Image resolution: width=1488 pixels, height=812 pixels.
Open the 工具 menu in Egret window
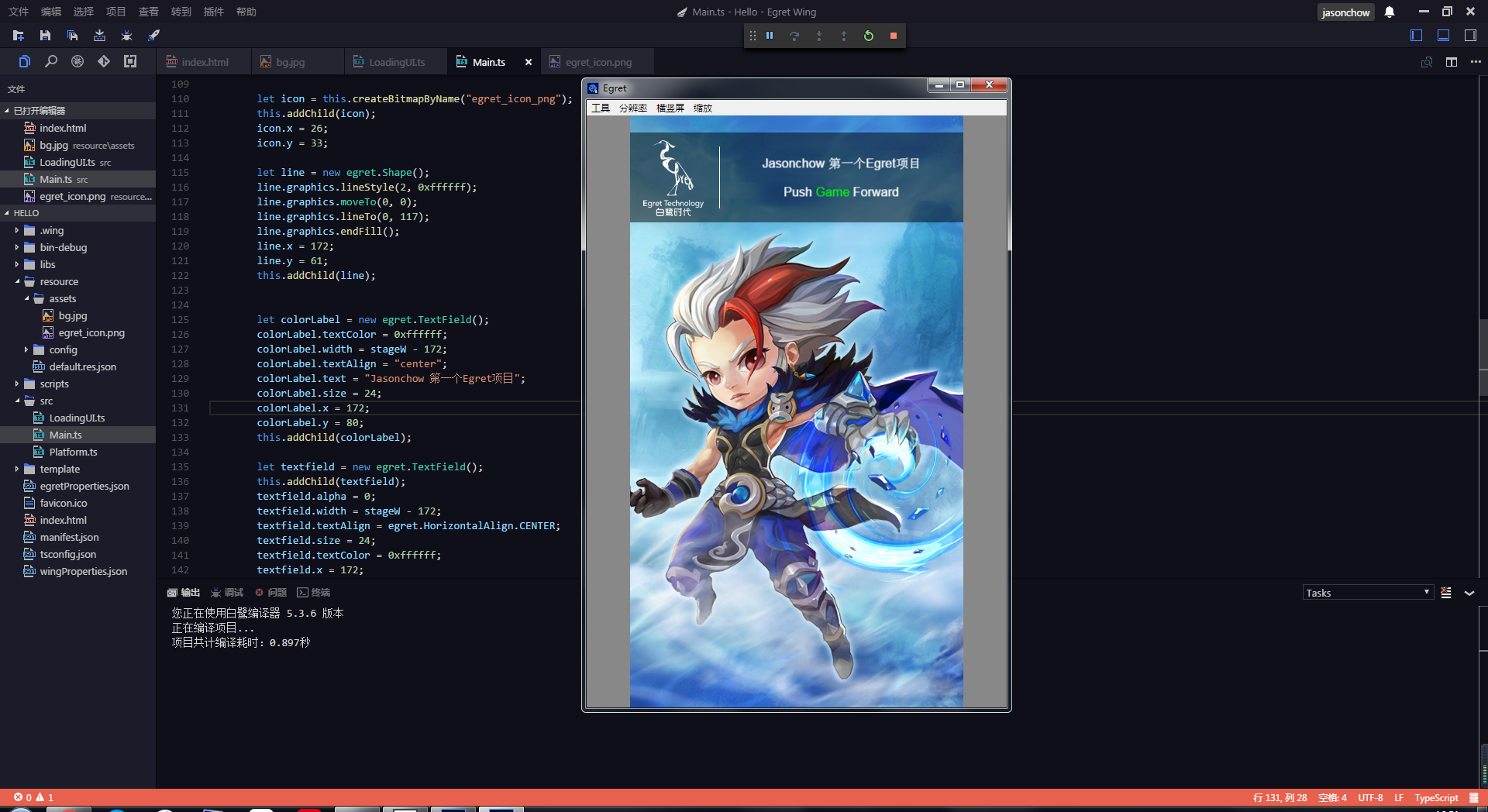[601, 108]
